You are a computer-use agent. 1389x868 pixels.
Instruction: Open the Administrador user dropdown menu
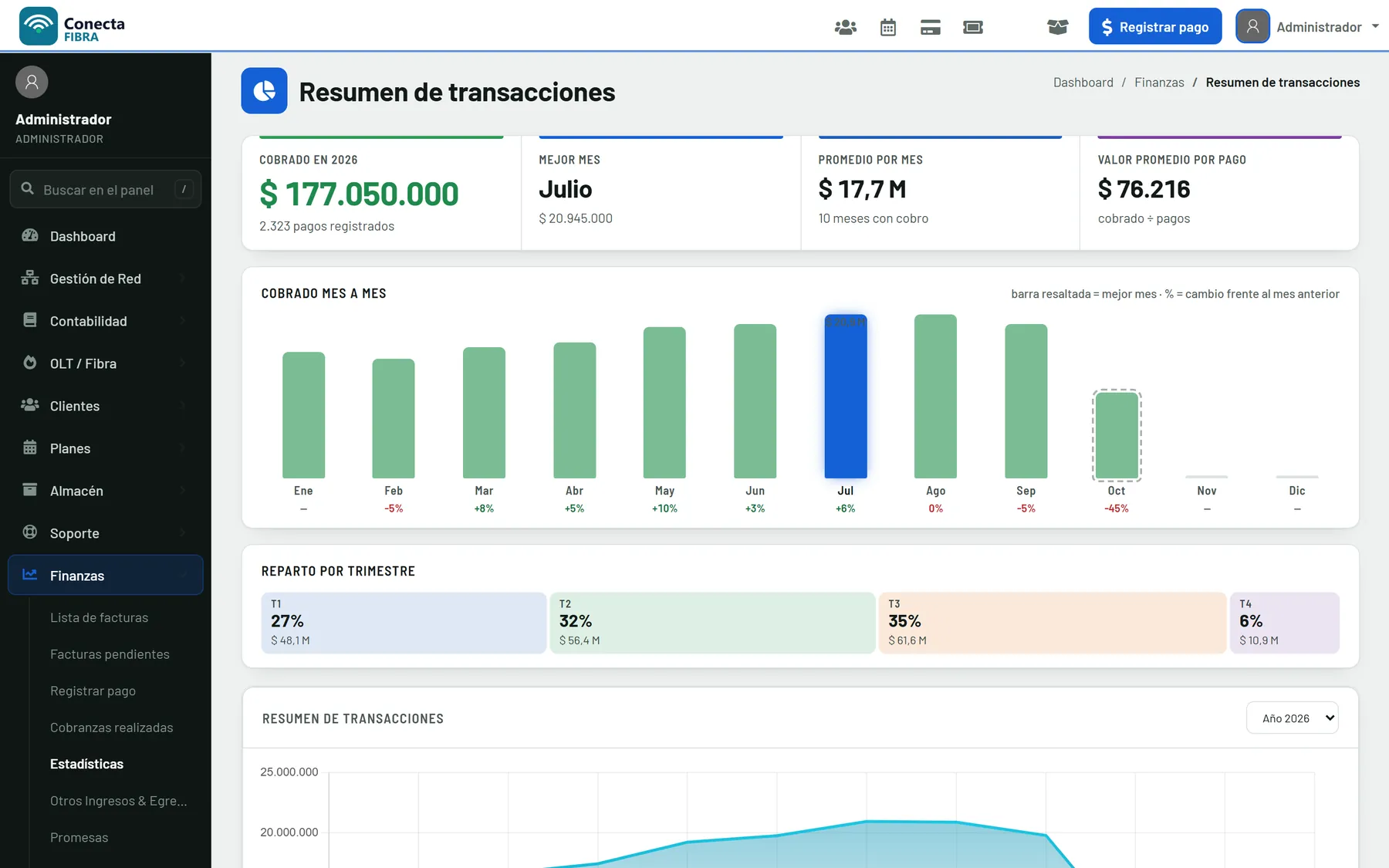click(1308, 26)
